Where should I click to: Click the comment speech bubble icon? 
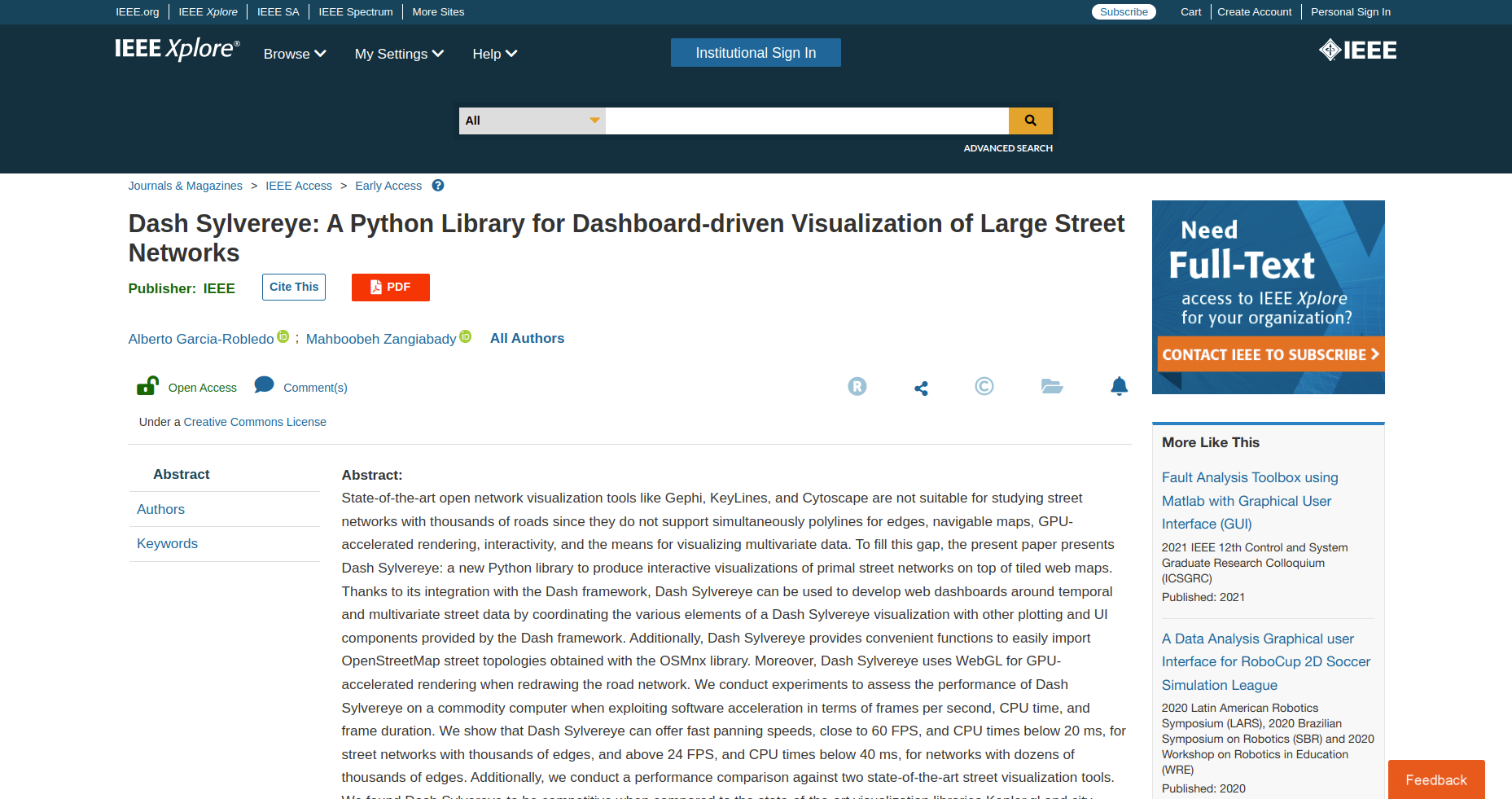click(x=264, y=384)
